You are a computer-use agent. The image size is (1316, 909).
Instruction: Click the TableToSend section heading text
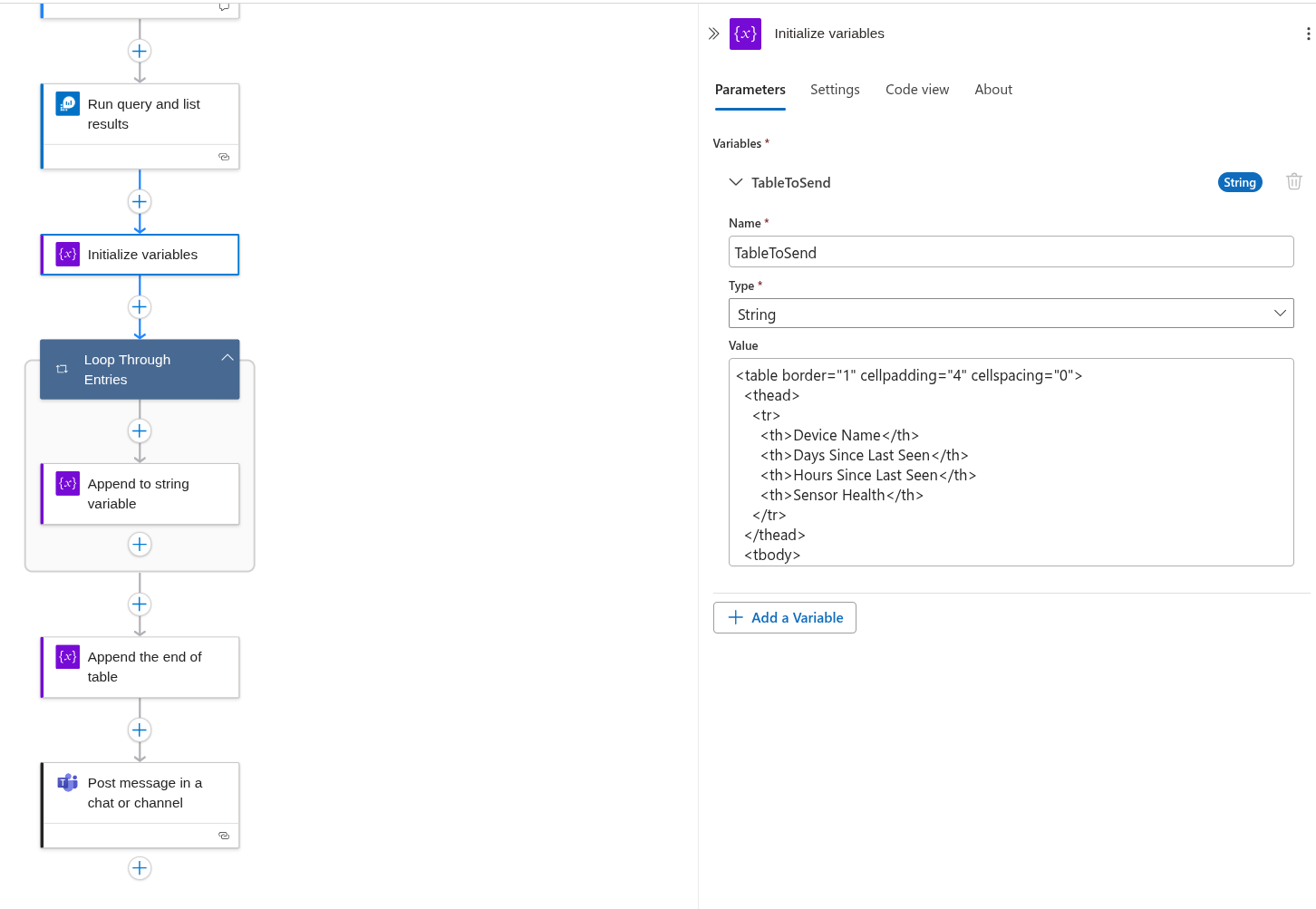click(790, 182)
